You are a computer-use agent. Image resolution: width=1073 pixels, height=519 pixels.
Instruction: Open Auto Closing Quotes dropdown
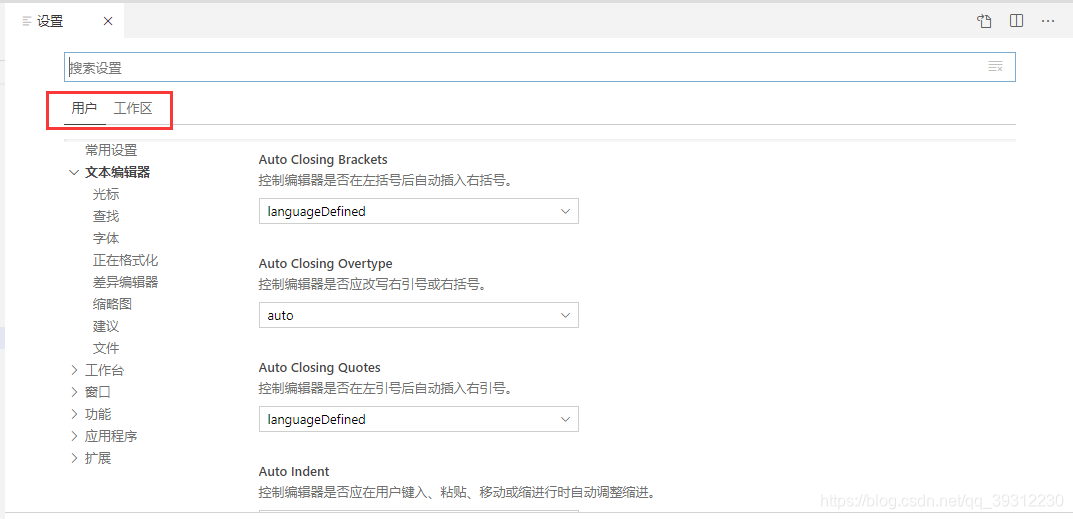419,419
